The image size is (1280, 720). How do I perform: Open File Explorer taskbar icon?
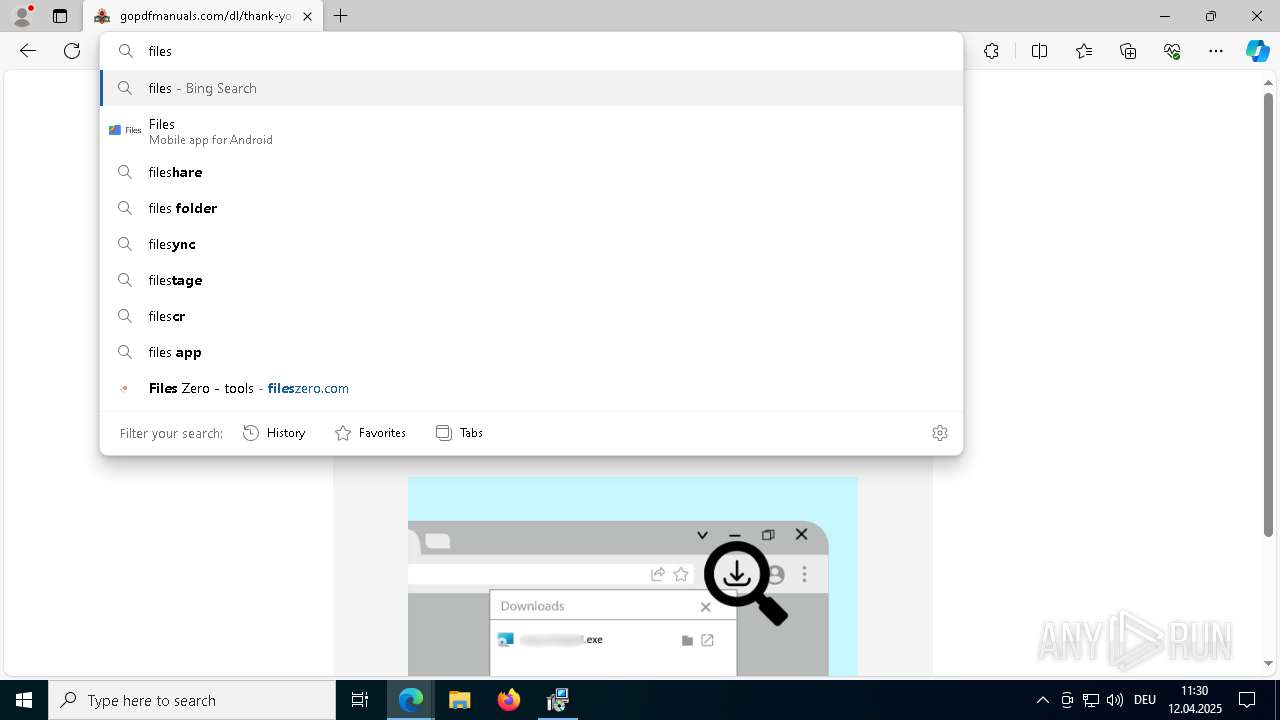point(459,700)
